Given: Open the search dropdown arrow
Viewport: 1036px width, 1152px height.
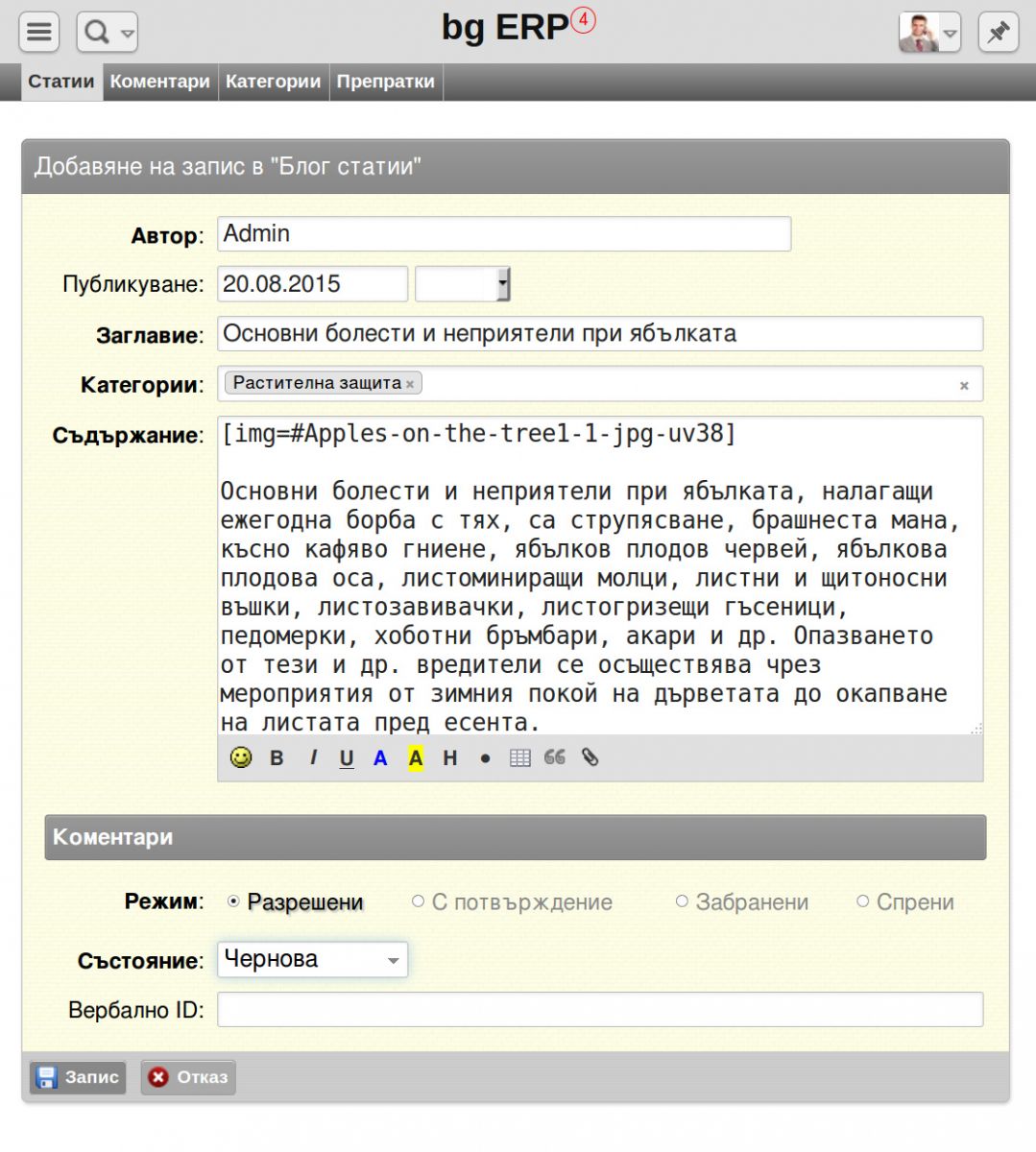Looking at the screenshot, I should pyautogui.click(x=128, y=34).
